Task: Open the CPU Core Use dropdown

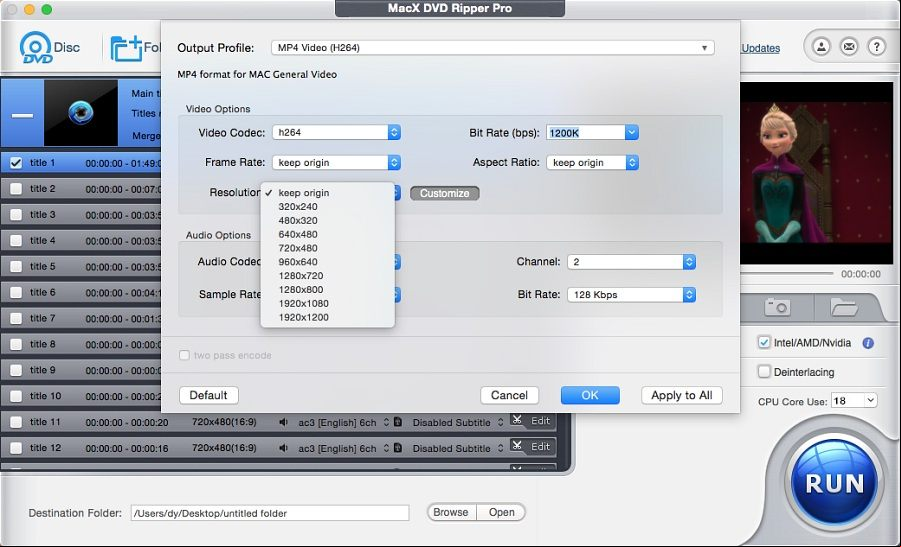Action: [x=854, y=400]
